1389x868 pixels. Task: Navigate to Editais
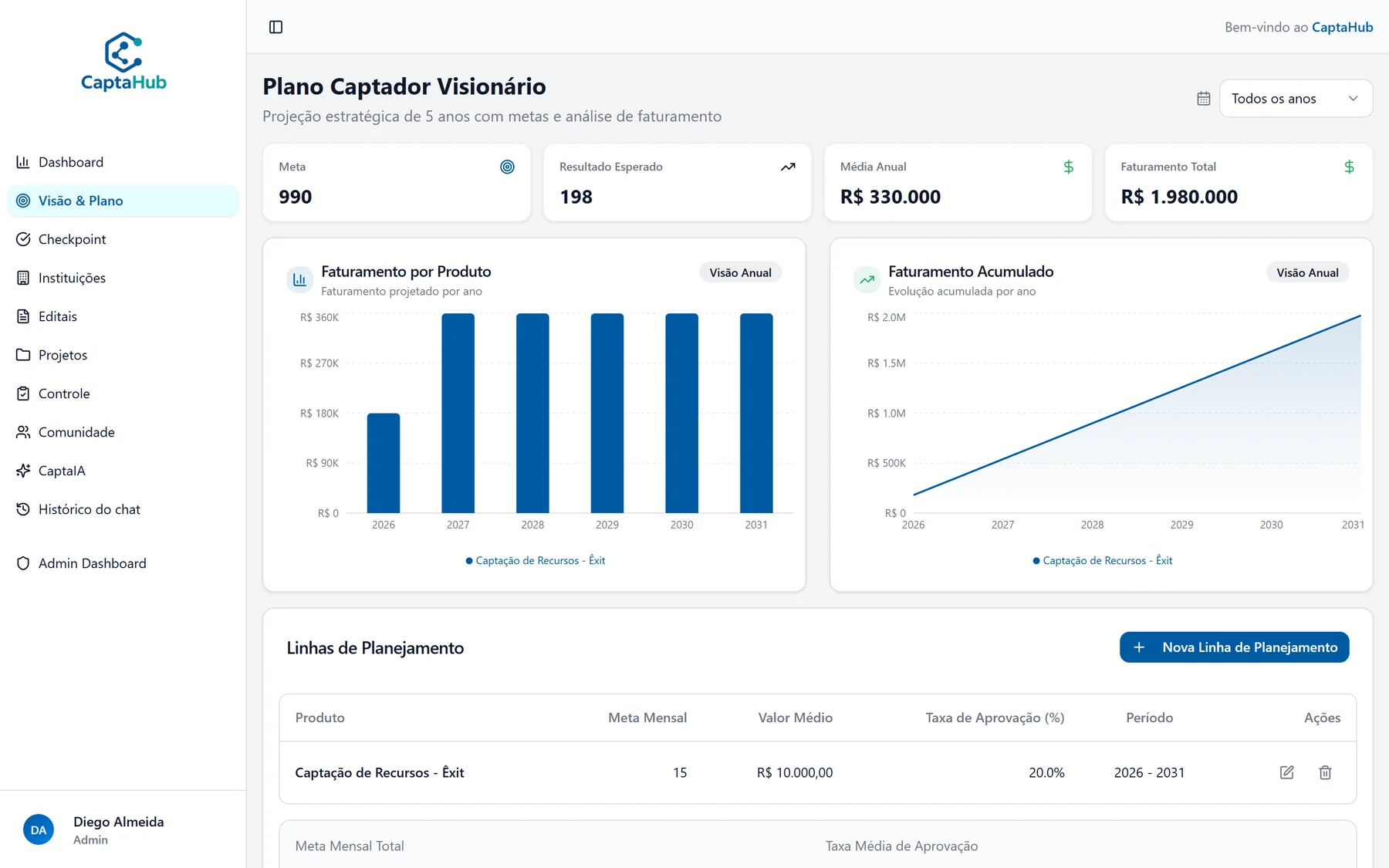[x=123, y=316]
